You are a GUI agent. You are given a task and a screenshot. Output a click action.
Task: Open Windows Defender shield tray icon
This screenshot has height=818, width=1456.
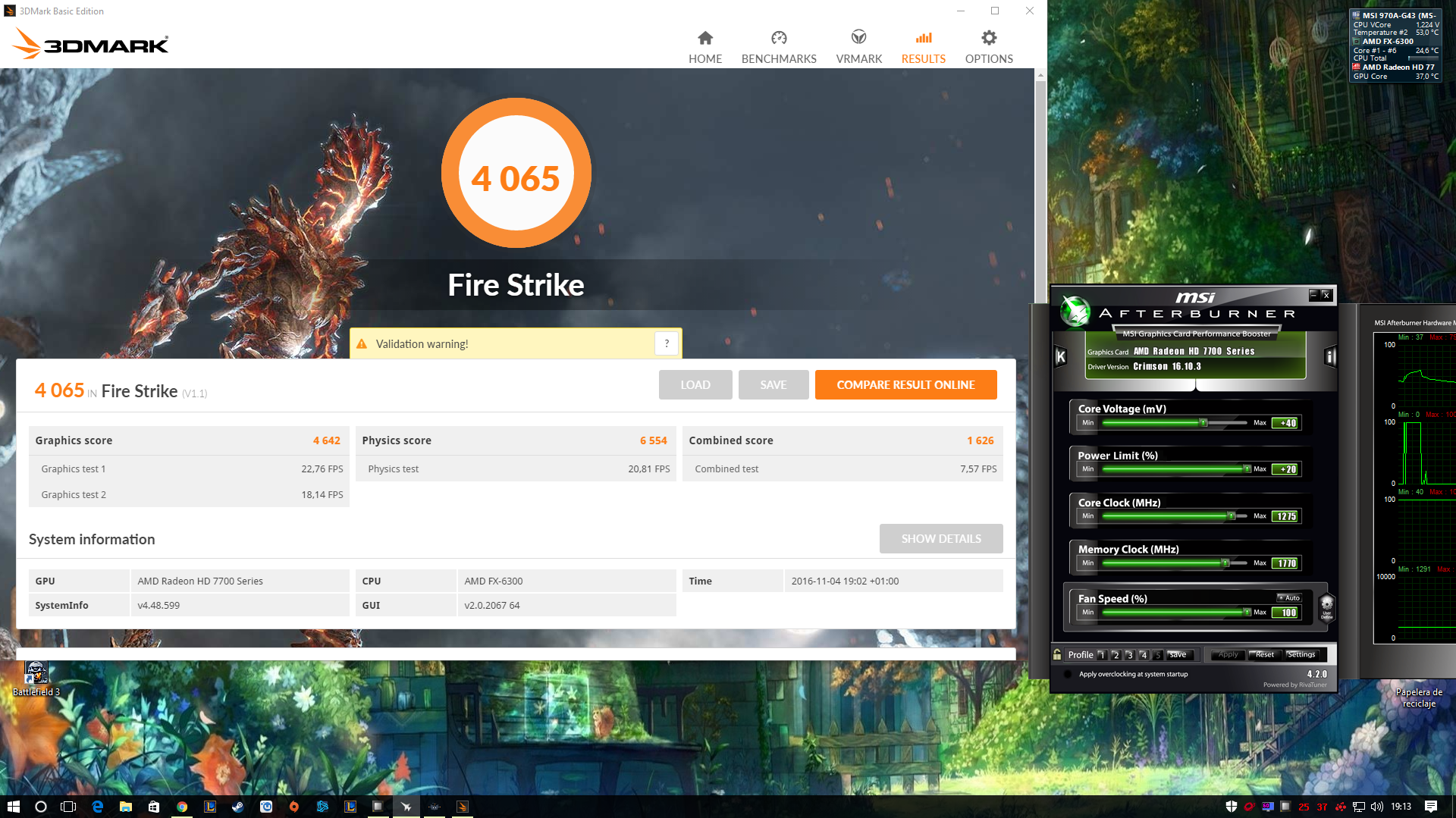1232,807
